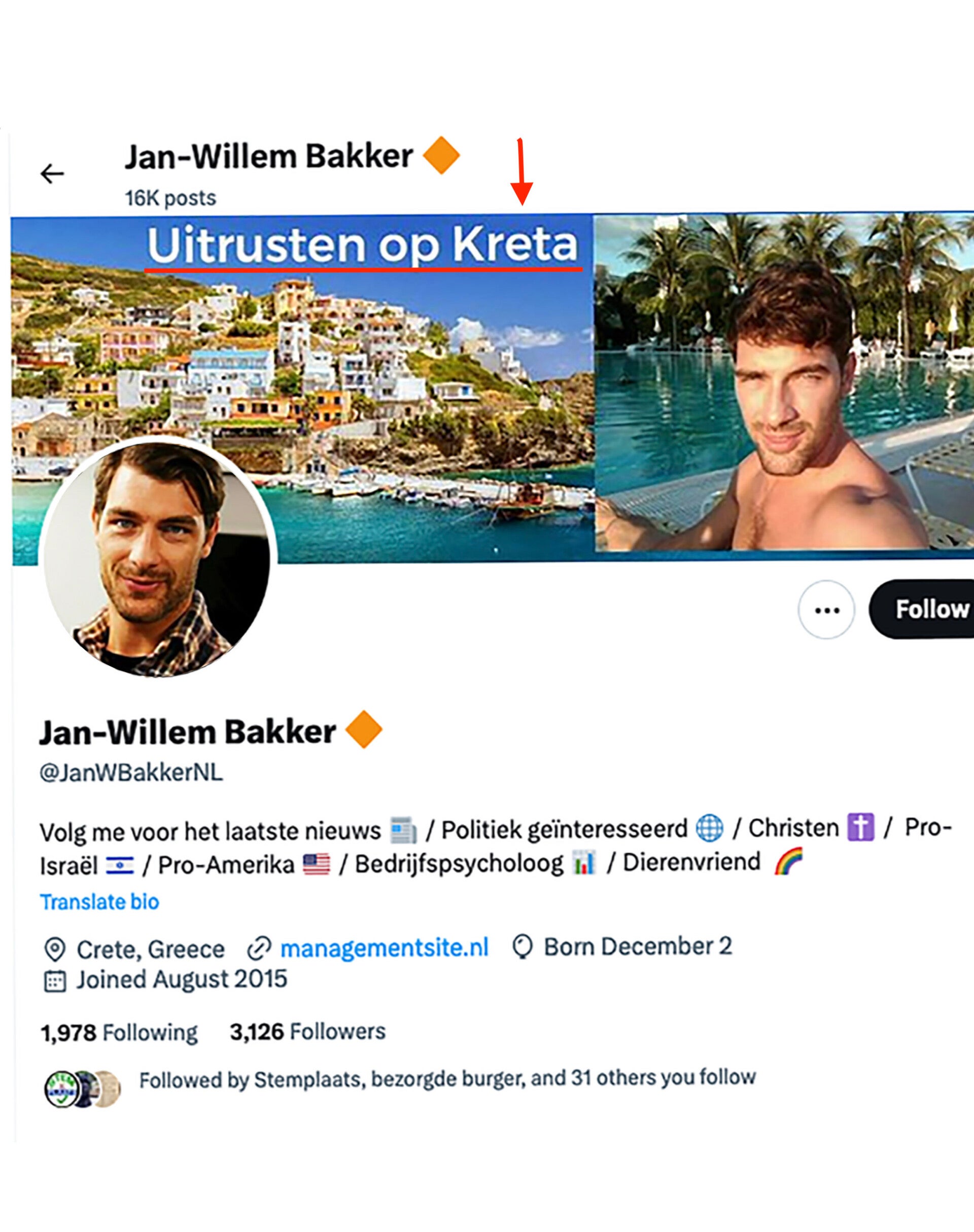
Task: Open the 3,126 Followers list
Action: [307, 1031]
